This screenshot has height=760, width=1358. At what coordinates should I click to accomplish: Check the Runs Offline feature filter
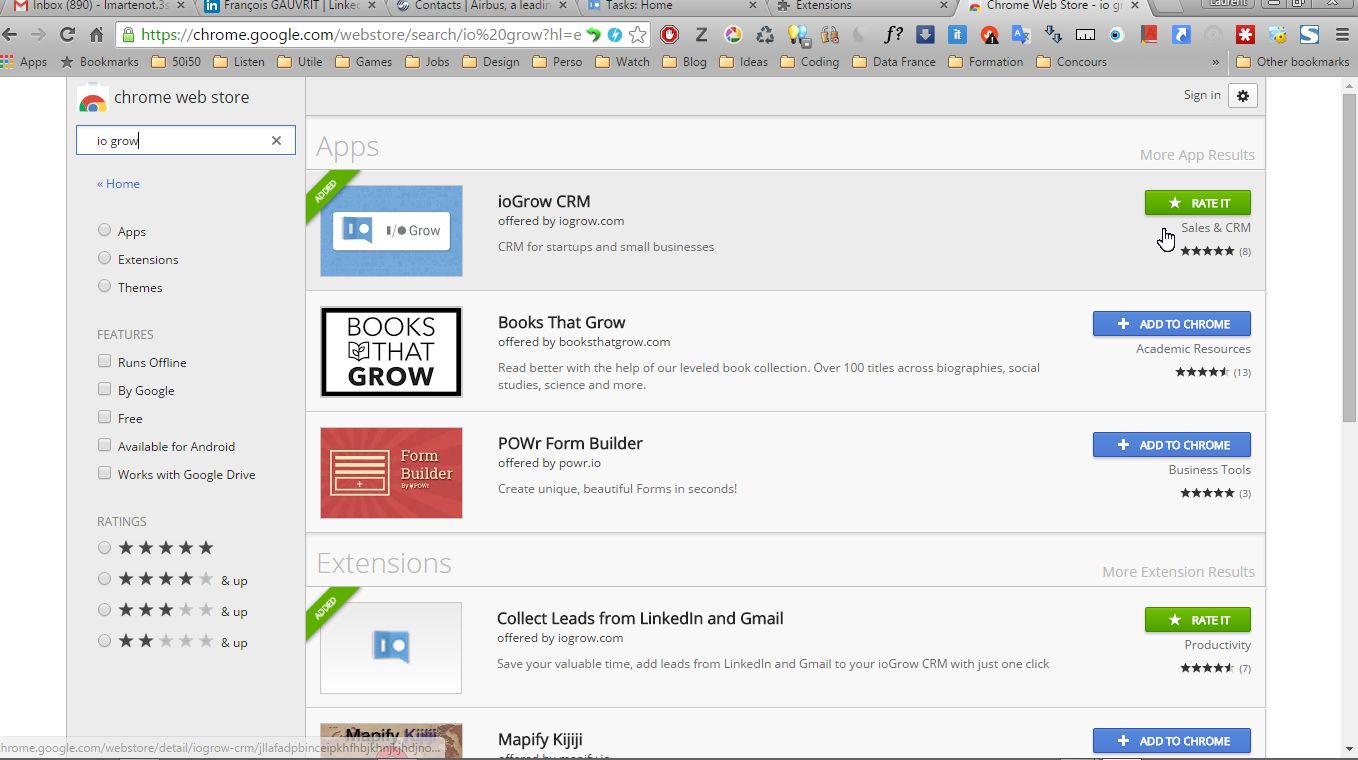coord(104,362)
